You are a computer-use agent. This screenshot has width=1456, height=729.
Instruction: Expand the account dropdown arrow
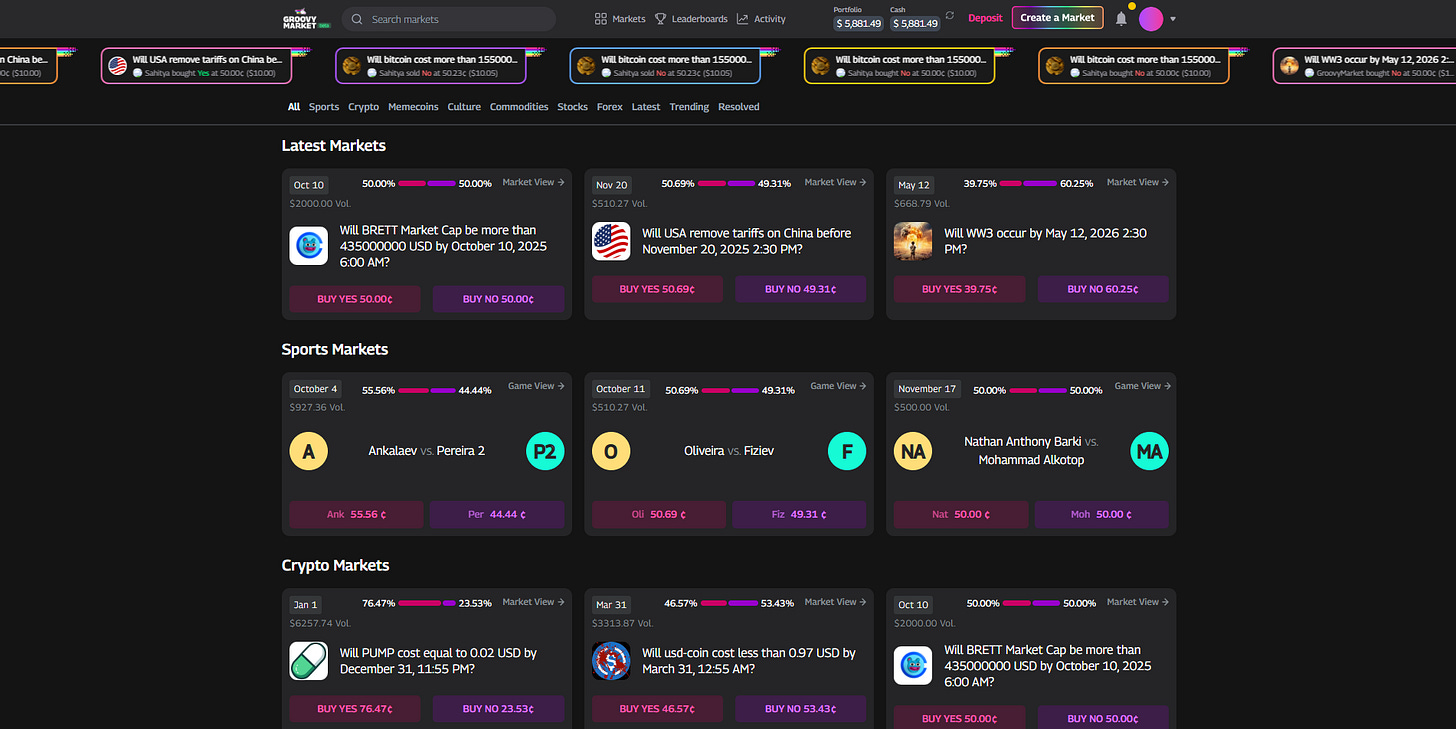1173,19
